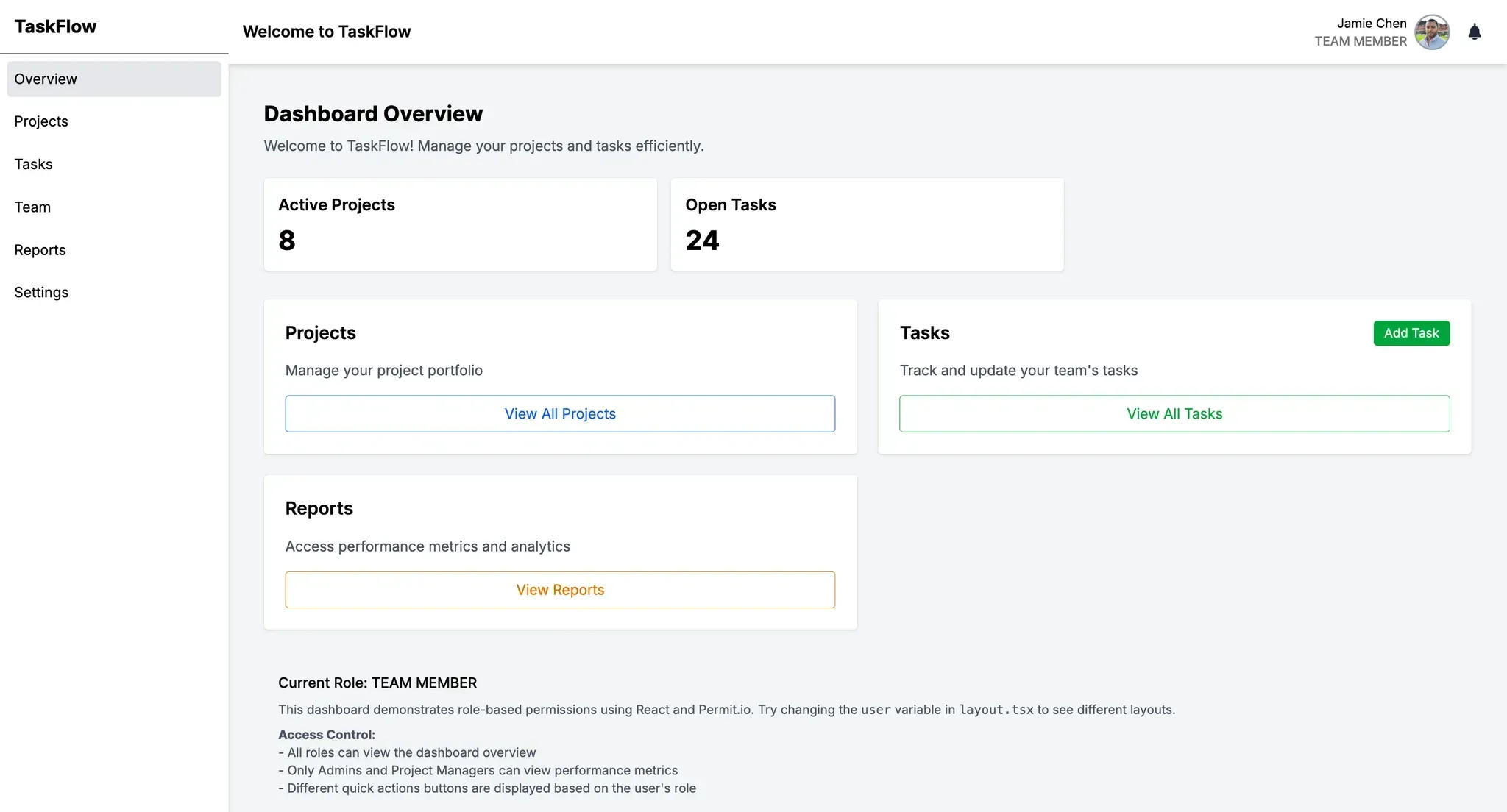Go to Projects in the sidebar
Image resolution: width=1507 pixels, height=812 pixels.
coord(41,121)
